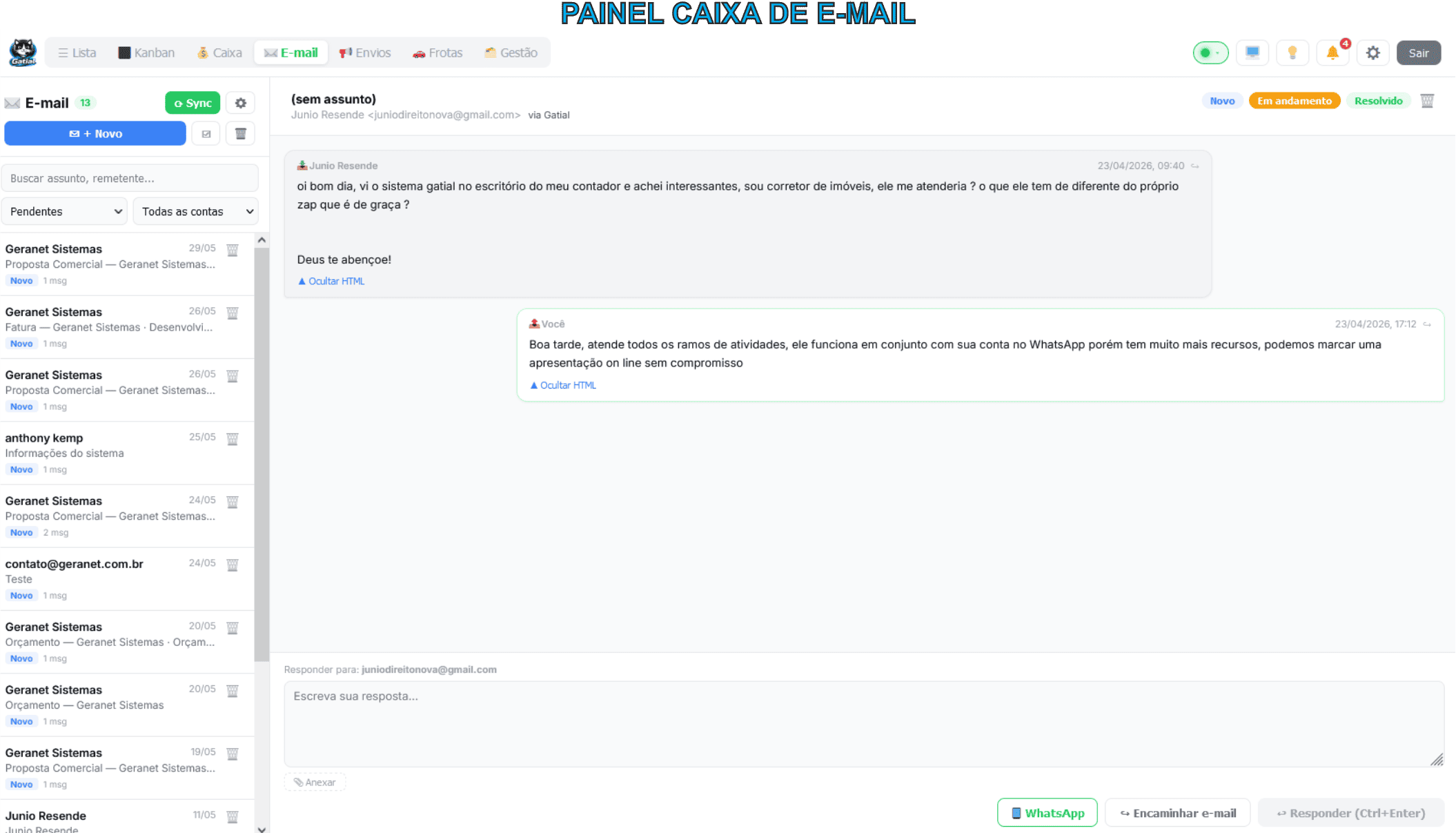
Task: Click Anexar to attach a file
Action: pos(315,782)
